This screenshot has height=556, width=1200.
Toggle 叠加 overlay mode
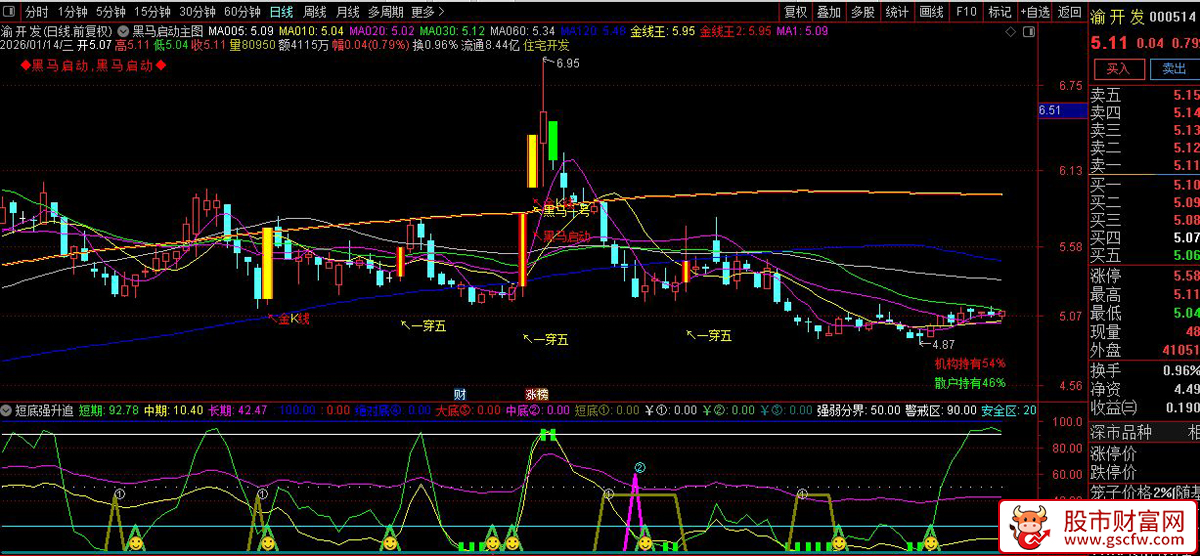coord(828,12)
